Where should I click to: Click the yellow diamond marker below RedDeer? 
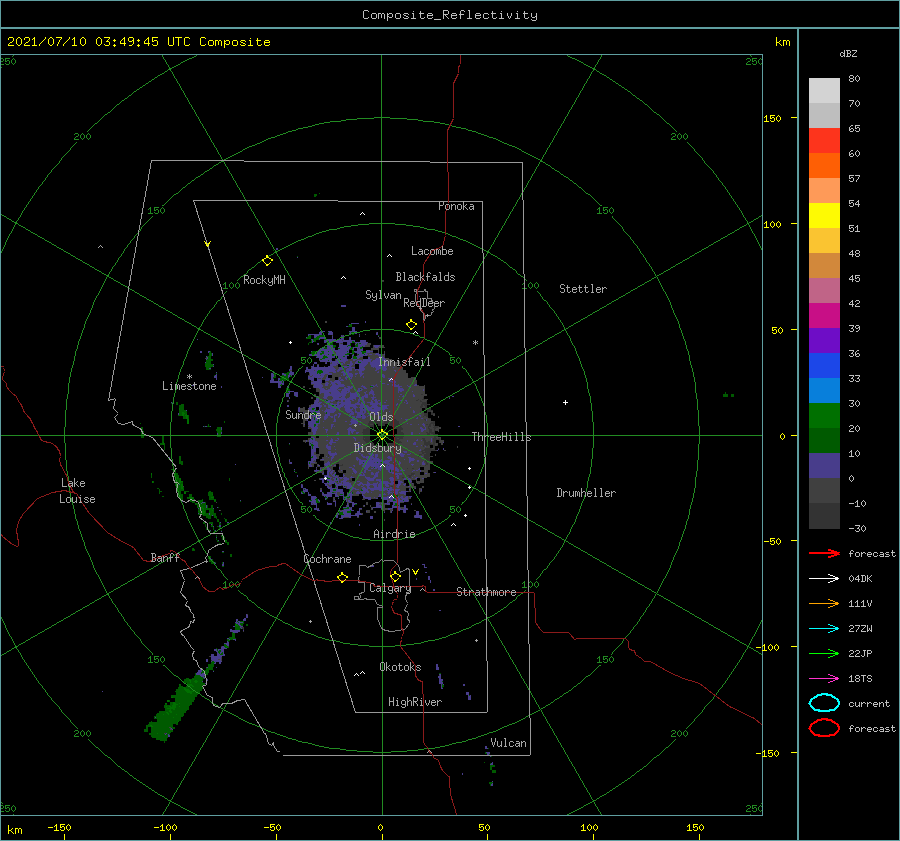coord(412,325)
